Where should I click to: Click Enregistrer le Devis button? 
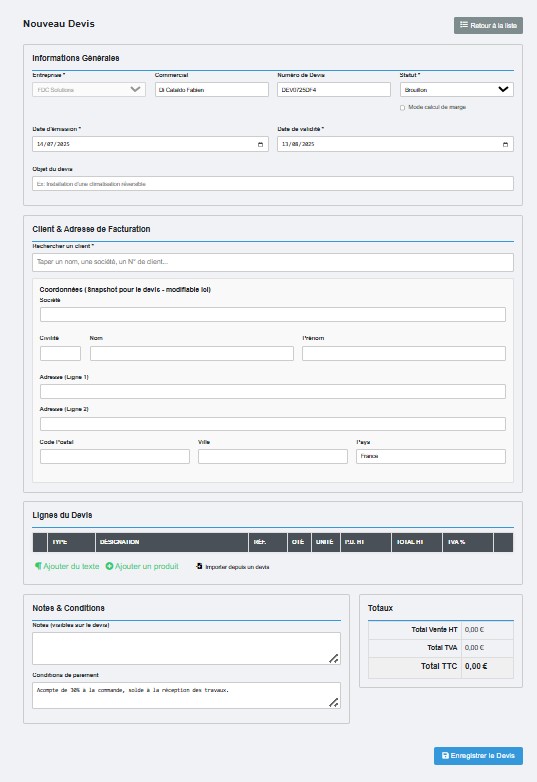(x=478, y=756)
